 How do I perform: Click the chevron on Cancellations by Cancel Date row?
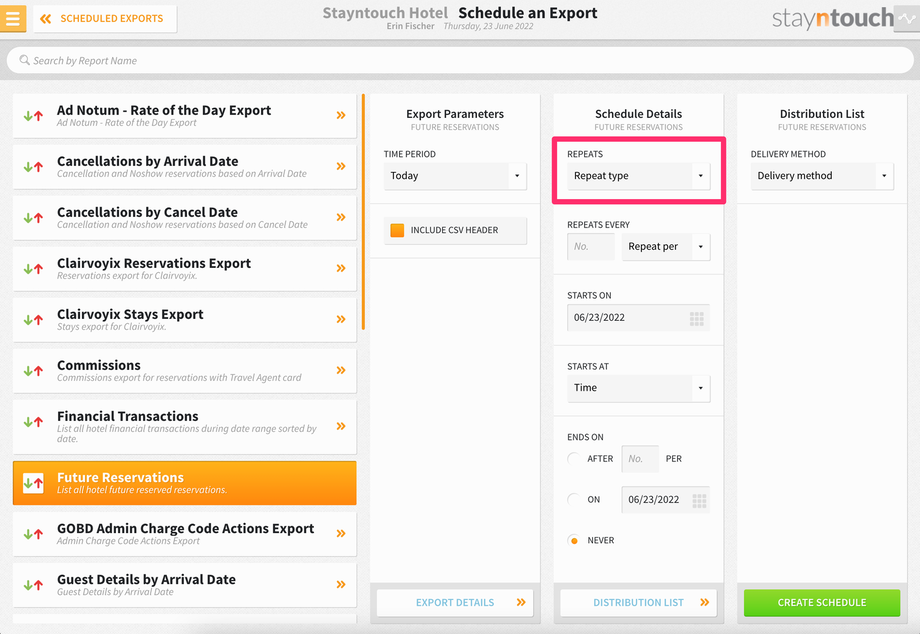(x=341, y=218)
